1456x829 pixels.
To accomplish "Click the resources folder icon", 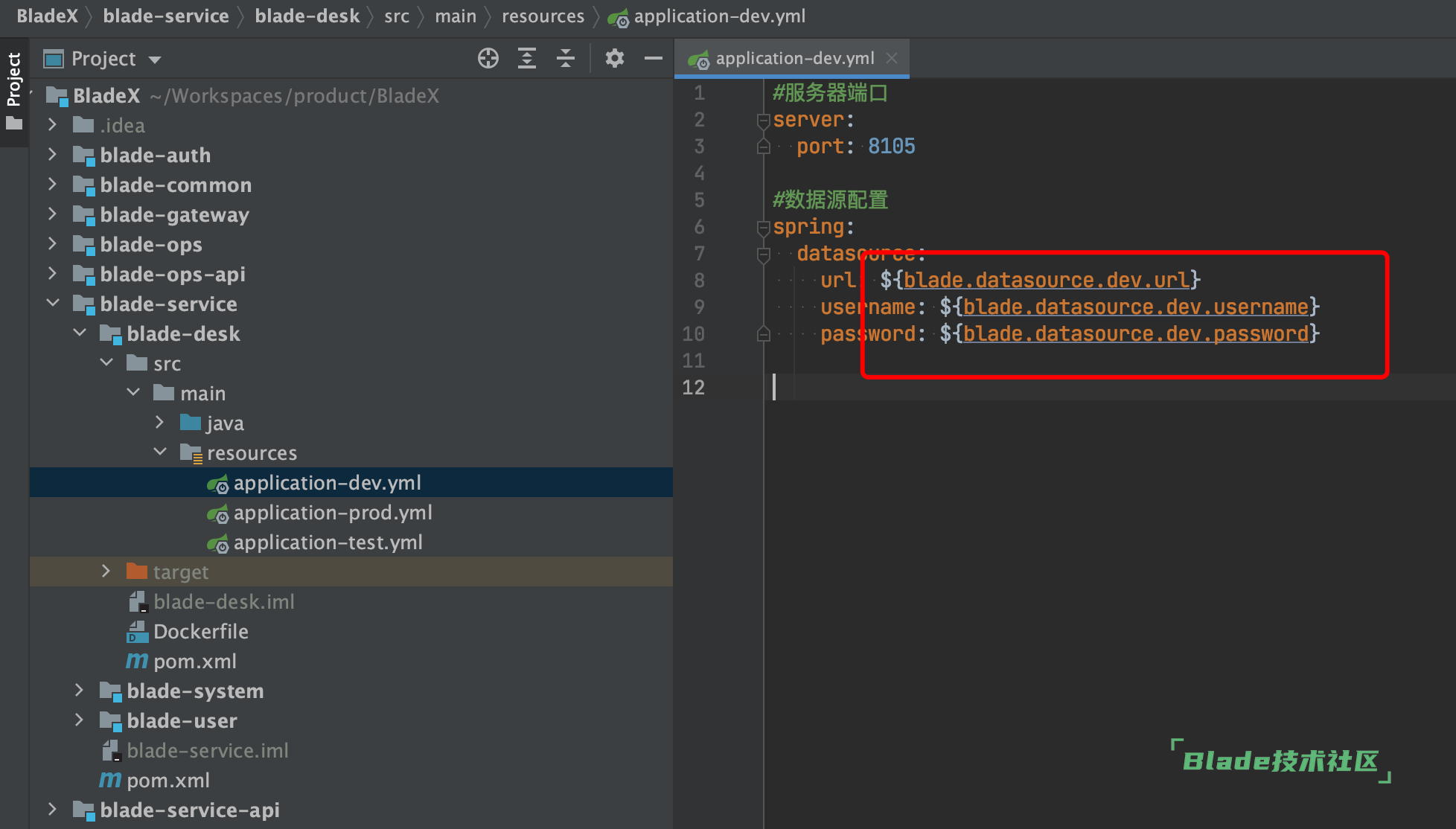I will coord(191,453).
